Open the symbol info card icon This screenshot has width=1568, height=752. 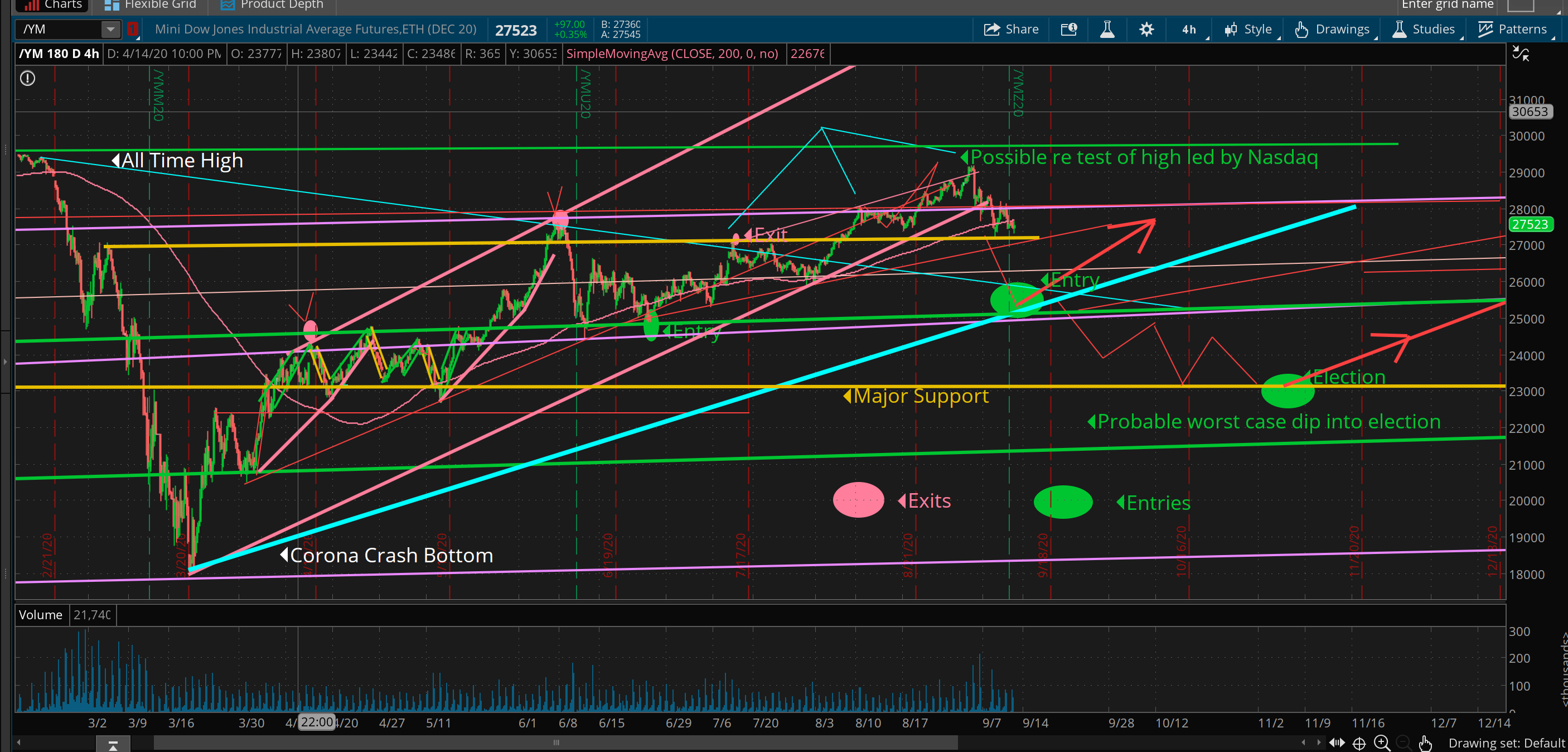[1069, 29]
